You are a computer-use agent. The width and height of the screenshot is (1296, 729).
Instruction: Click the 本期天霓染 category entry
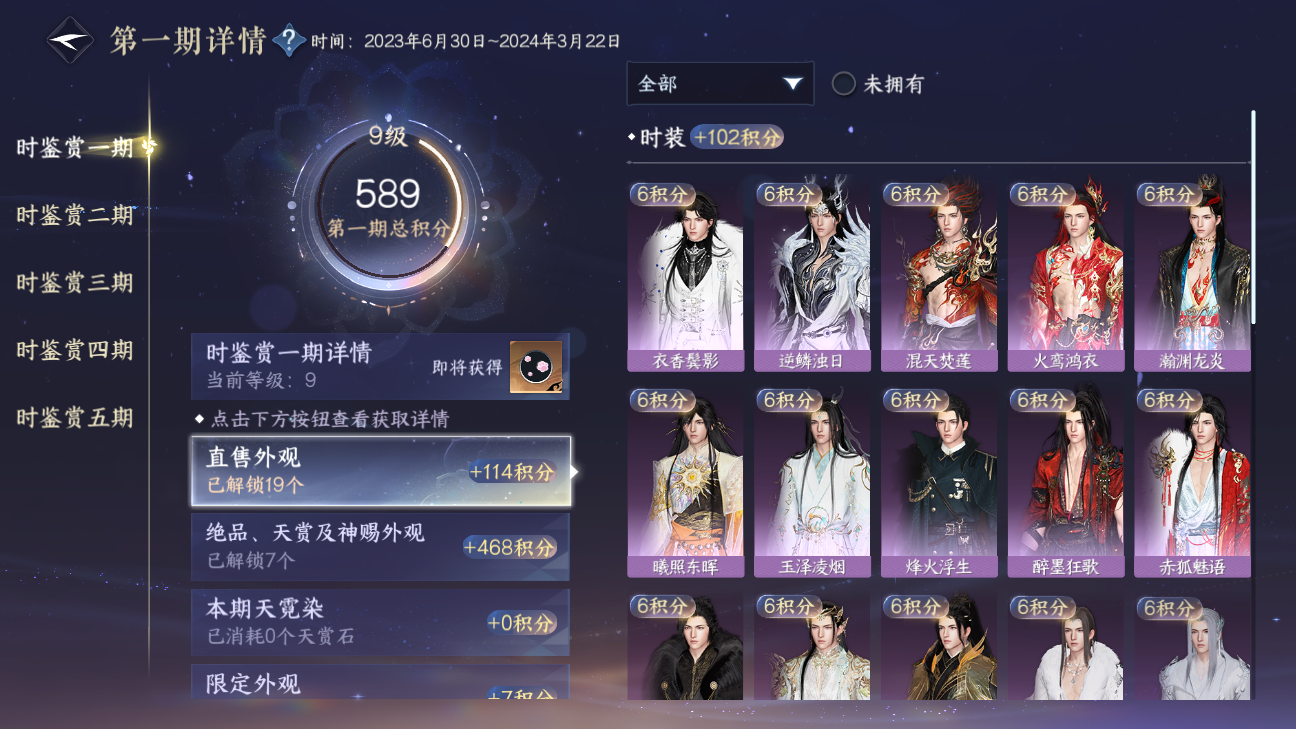[x=380, y=622]
